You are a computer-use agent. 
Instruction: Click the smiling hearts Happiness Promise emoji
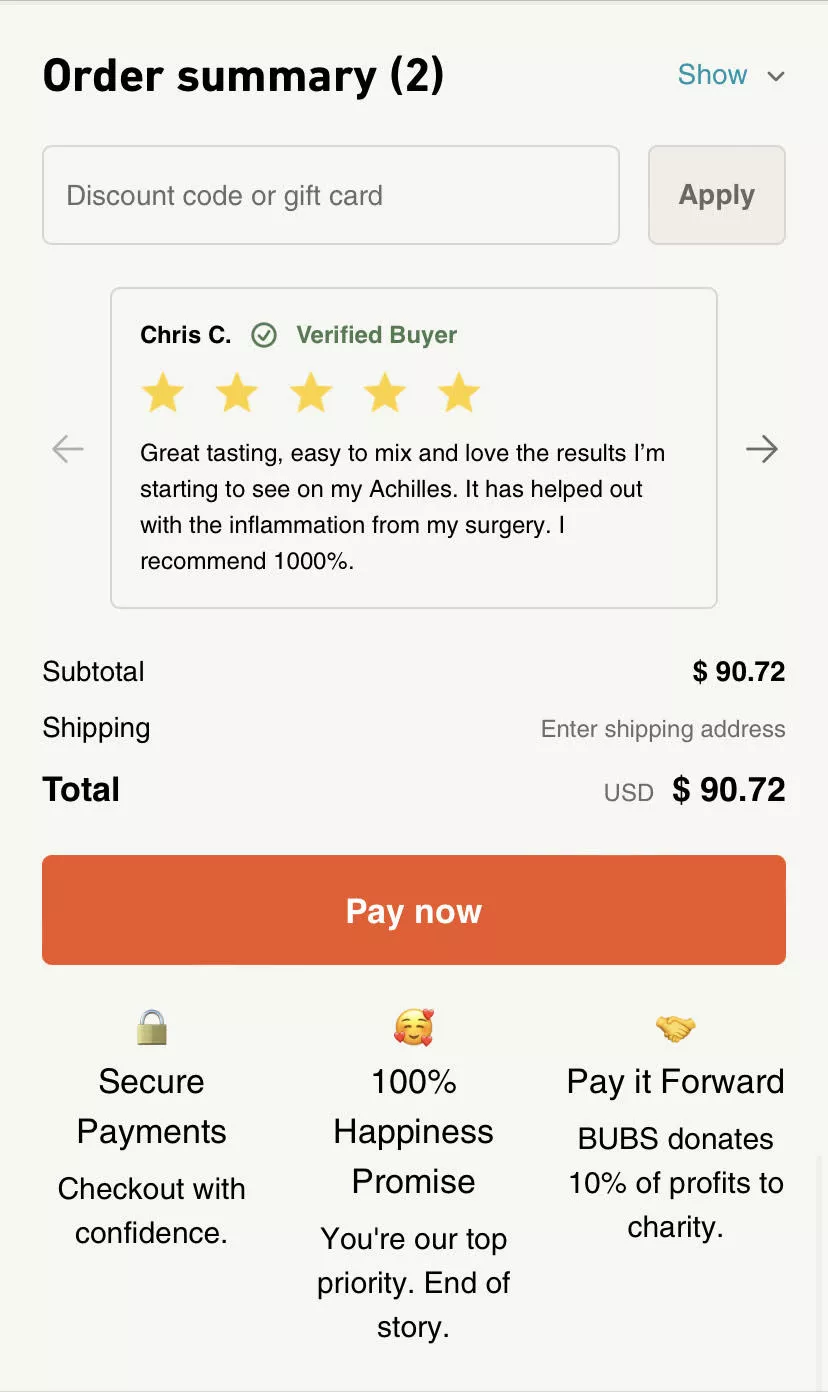pos(414,1027)
